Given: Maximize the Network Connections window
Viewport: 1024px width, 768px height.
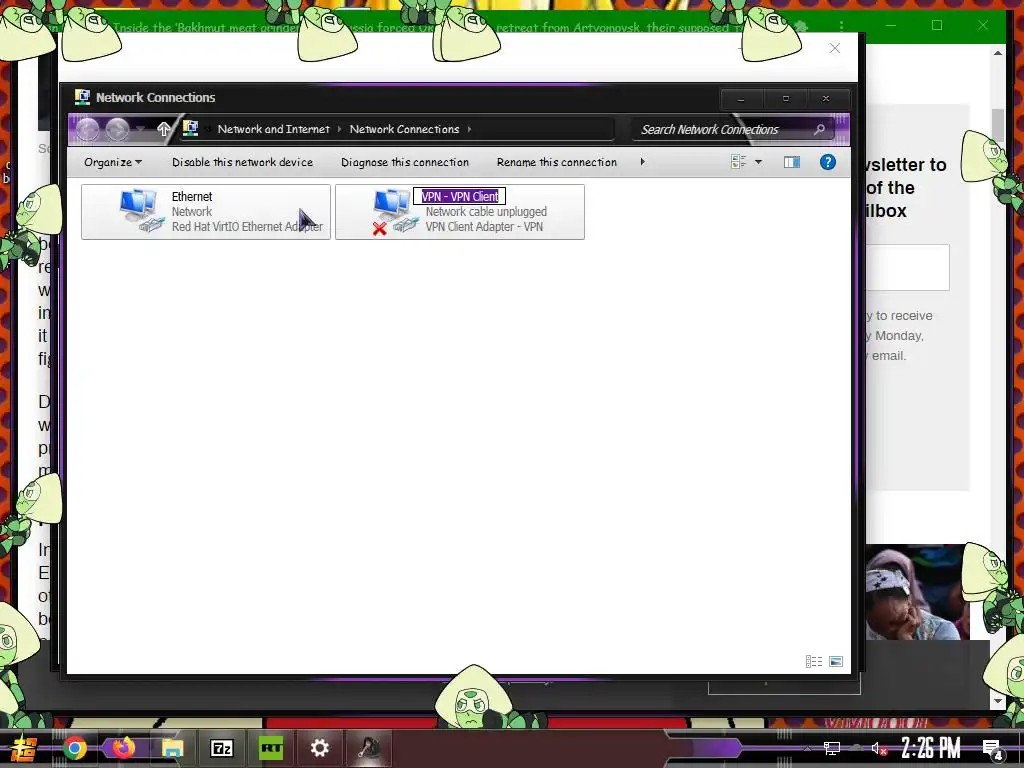Looking at the screenshot, I should pos(786,99).
